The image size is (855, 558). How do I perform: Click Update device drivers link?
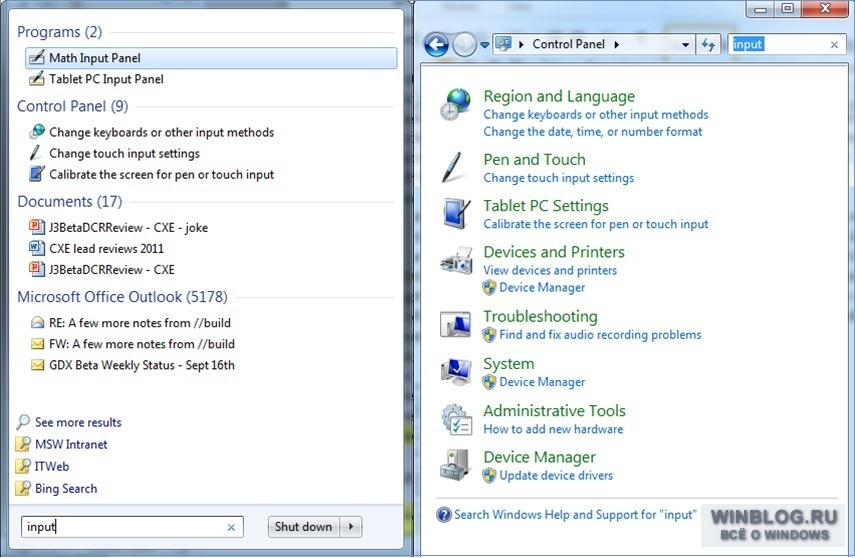click(556, 475)
